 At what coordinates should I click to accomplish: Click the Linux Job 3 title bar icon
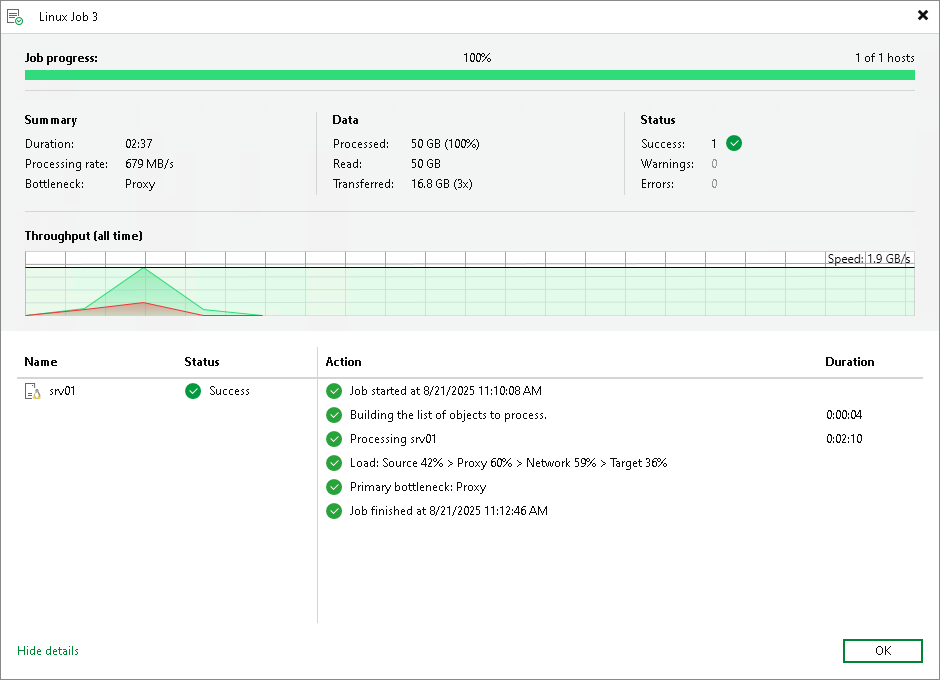[x=15, y=17]
